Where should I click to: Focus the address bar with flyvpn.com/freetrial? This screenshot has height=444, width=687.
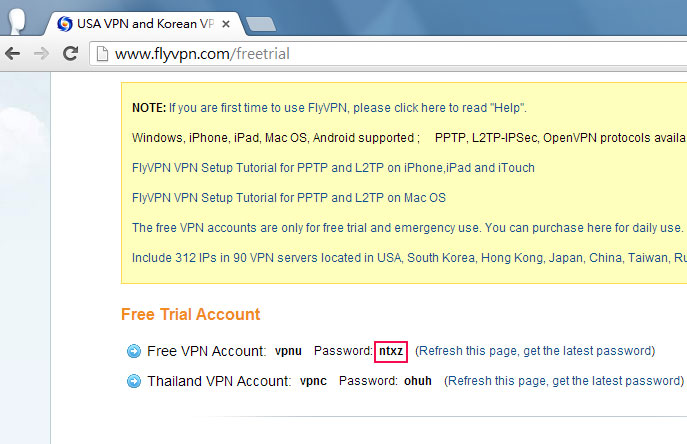[390, 54]
